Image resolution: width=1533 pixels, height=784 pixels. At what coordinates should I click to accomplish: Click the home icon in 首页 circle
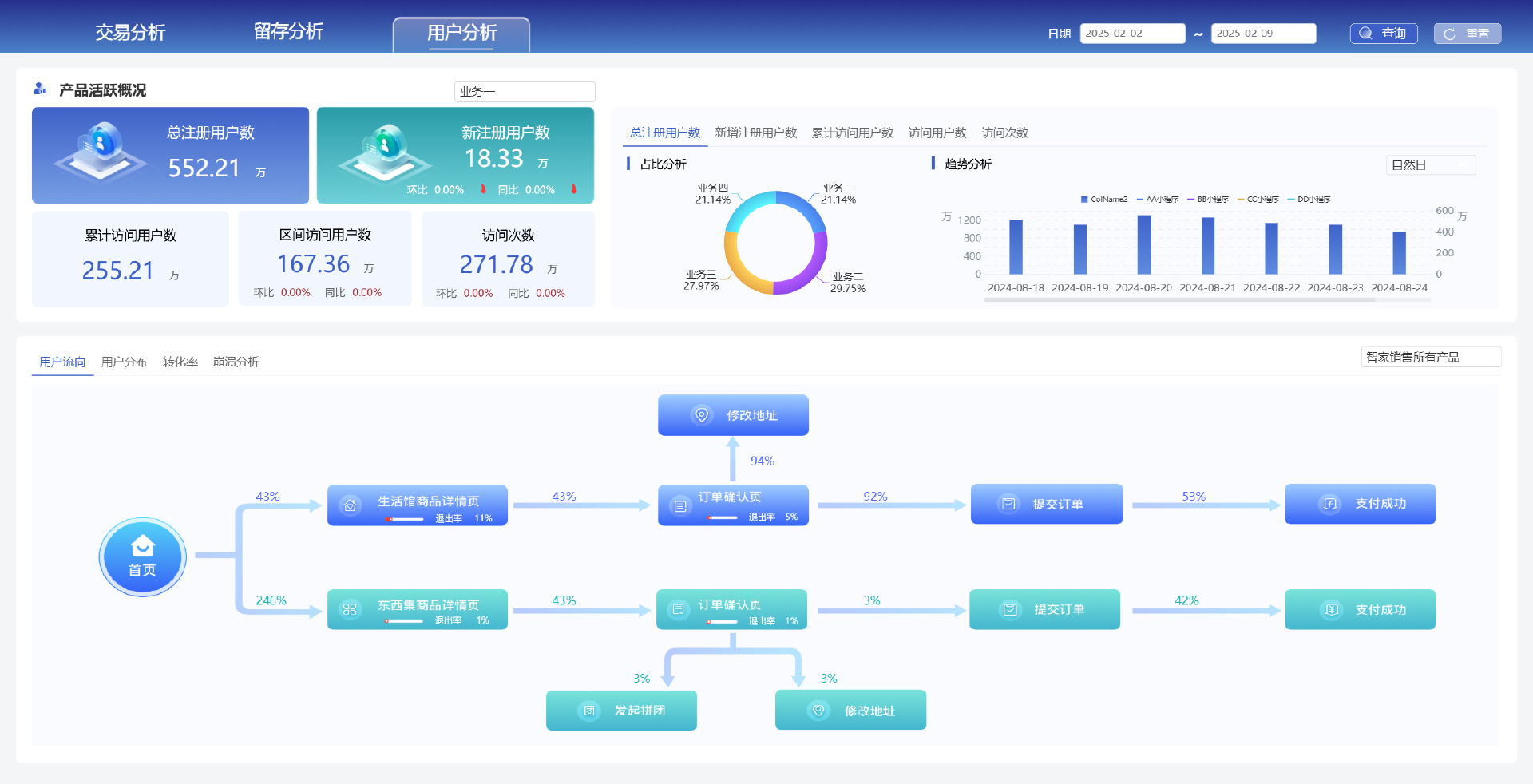(x=143, y=545)
